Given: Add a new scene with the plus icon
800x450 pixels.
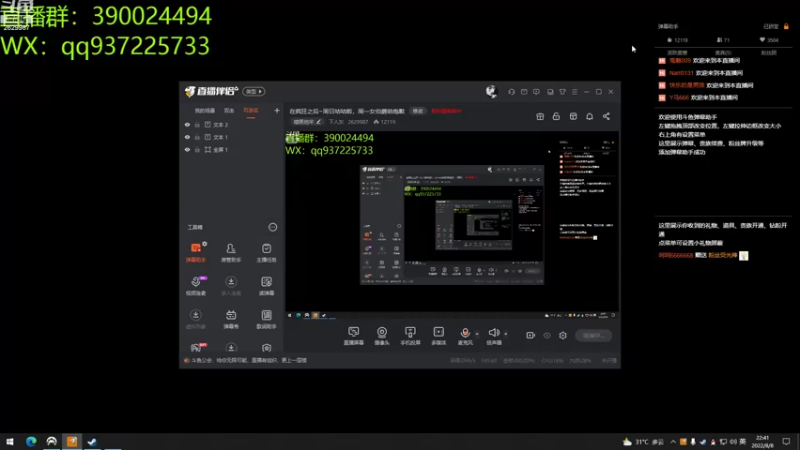Looking at the screenshot, I should point(277,110).
